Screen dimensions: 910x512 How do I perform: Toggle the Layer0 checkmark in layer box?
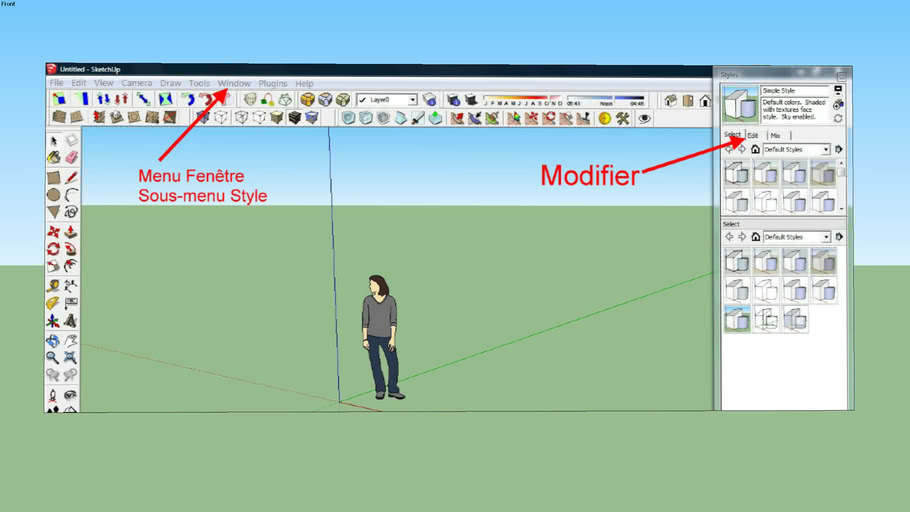point(363,100)
